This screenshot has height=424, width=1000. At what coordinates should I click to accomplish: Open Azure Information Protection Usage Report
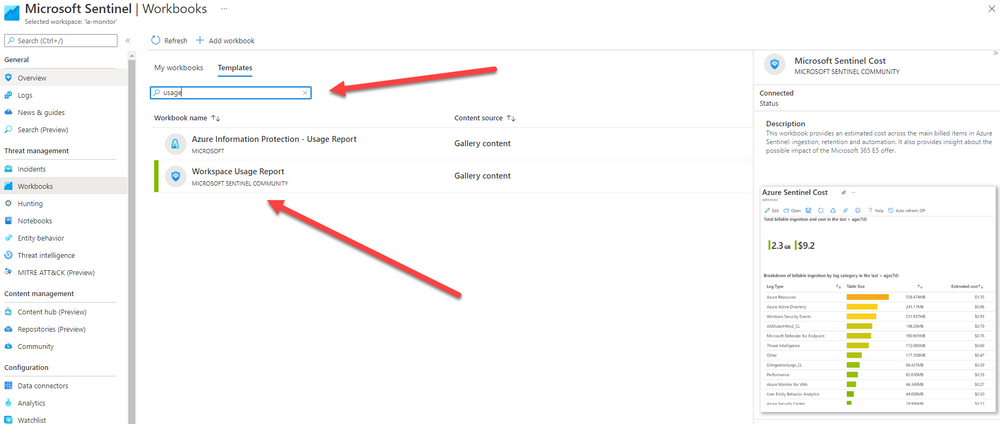[273, 139]
